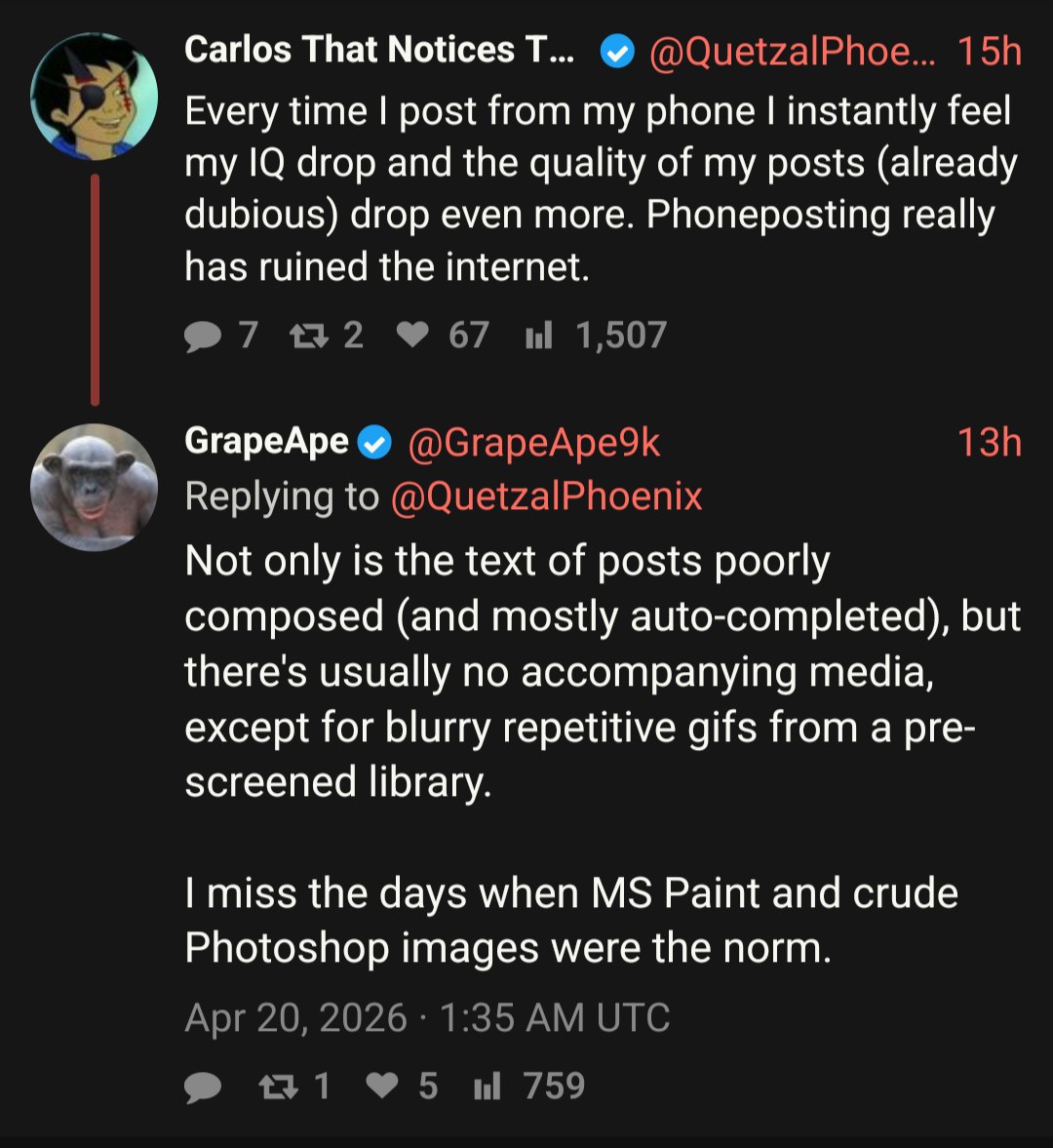
Task: Click @QuetzalPhoenix in Replying to line
Action: [x=547, y=496]
